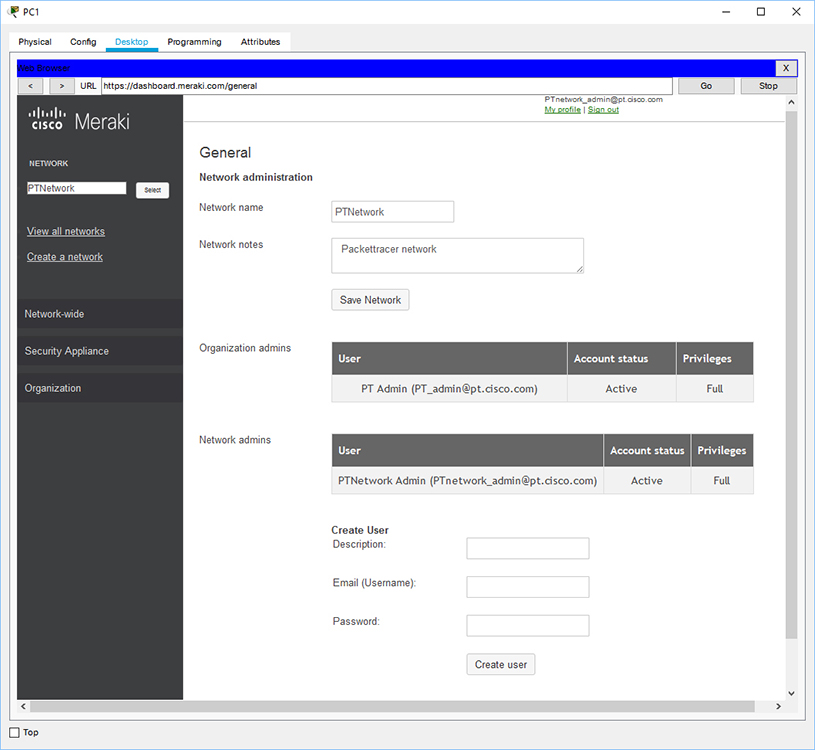Click the Network name input field
This screenshot has width=815, height=750.
pos(392,212)
